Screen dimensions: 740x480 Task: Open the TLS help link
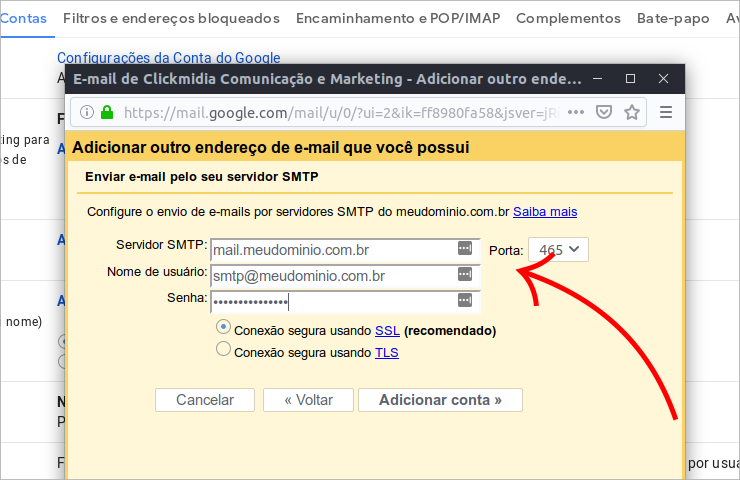387,353
